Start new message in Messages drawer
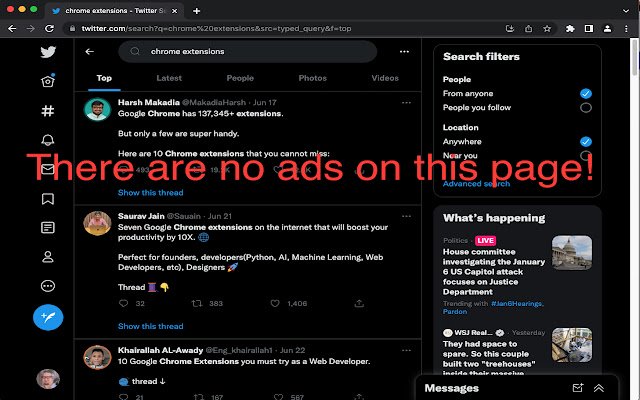640x400 pixels. point(578,388)
